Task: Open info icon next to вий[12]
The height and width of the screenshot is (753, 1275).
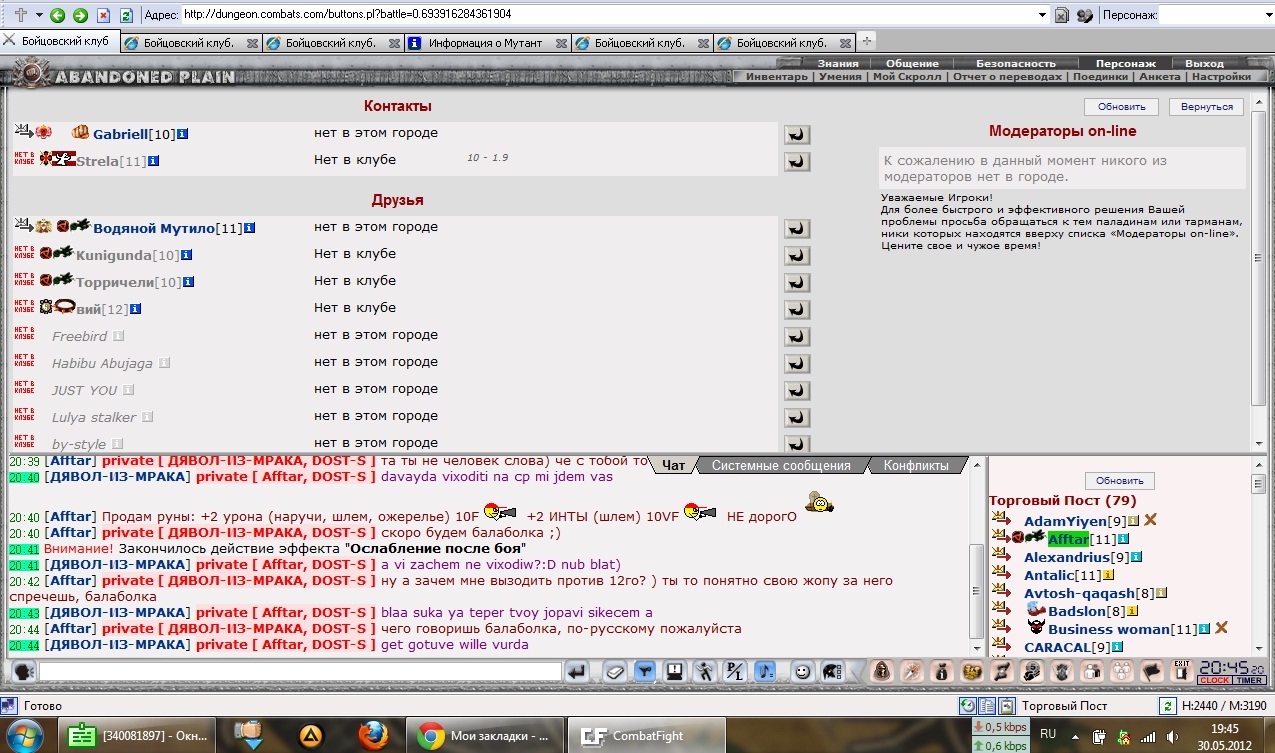Action: pyautogui.click(x=136, y=309)
